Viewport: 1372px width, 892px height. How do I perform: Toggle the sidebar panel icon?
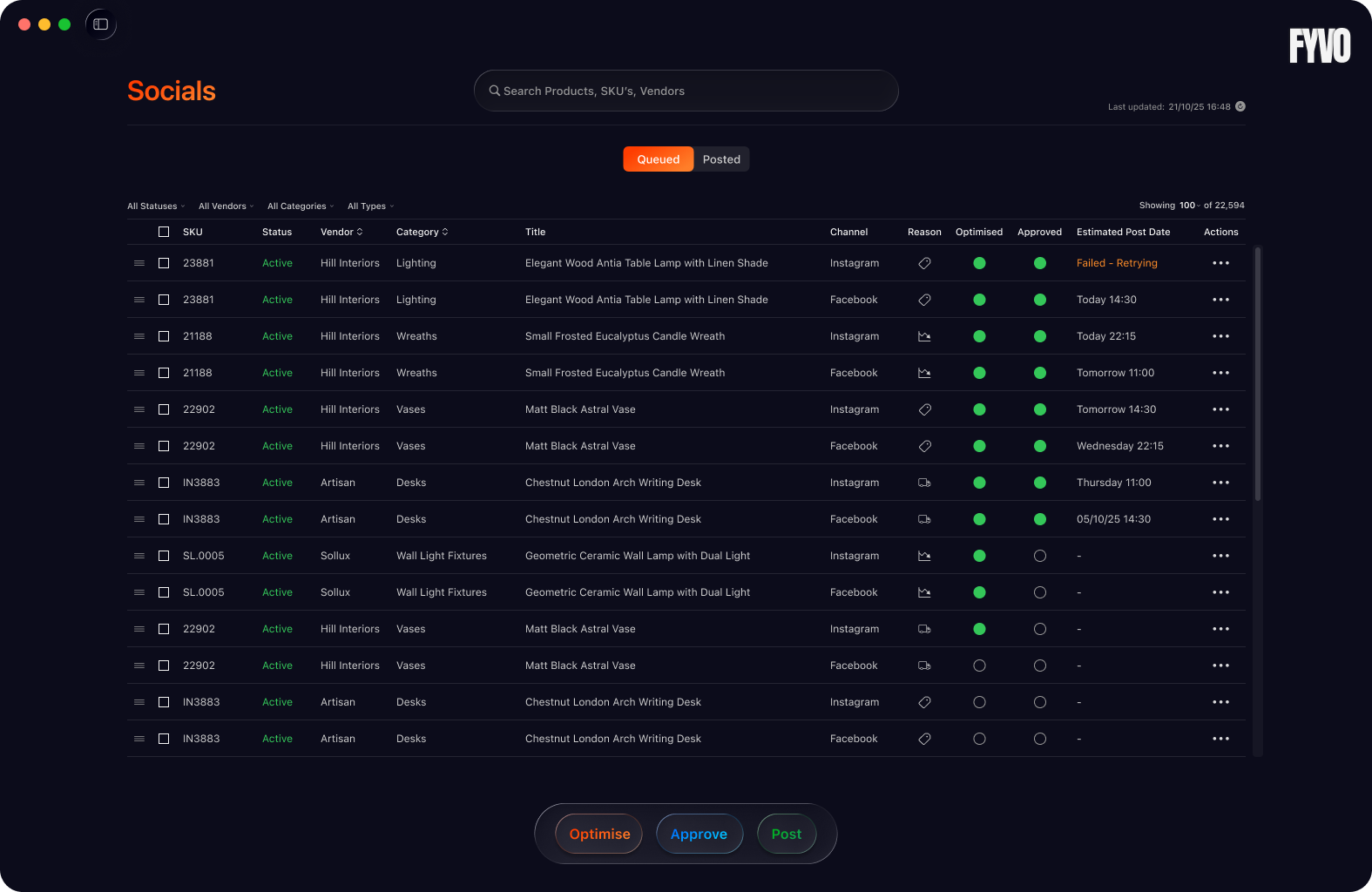pos(101,24)
